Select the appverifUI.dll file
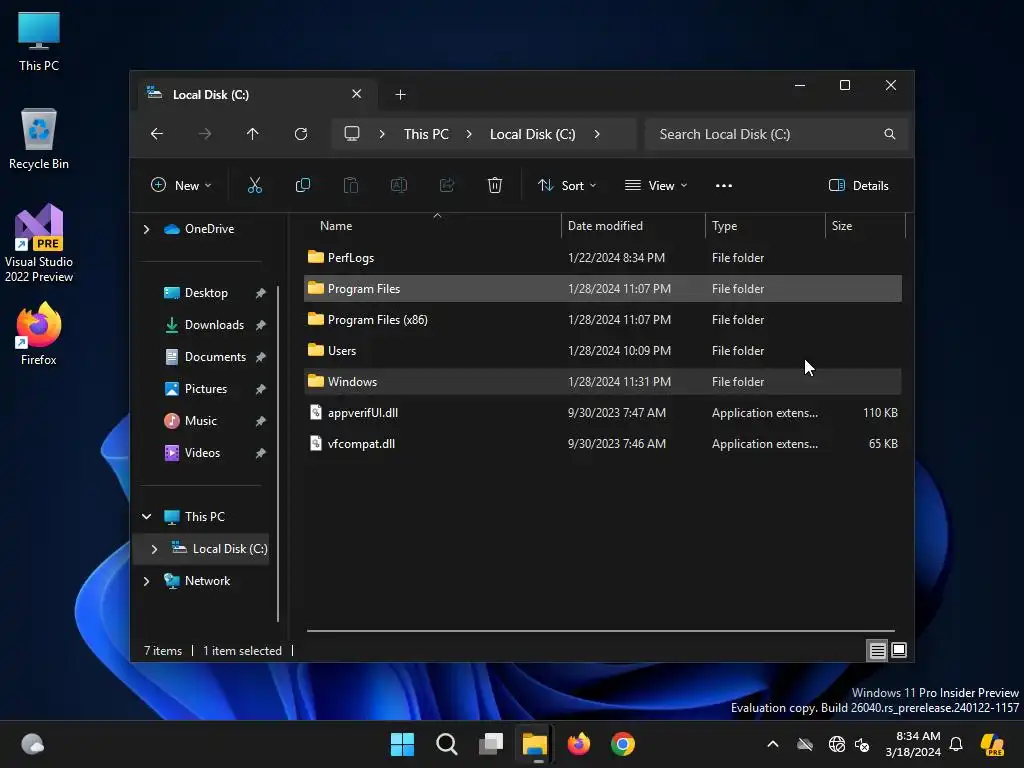 click(x=603, y=413)
